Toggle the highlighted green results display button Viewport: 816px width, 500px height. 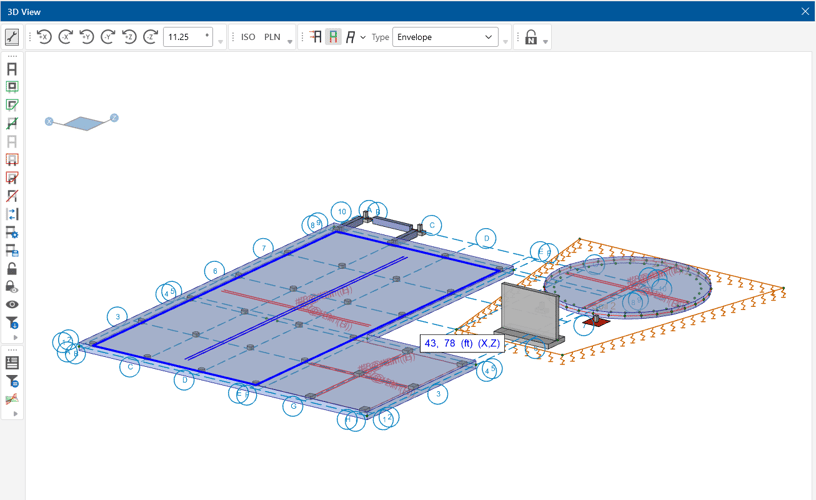click(333, 37)
